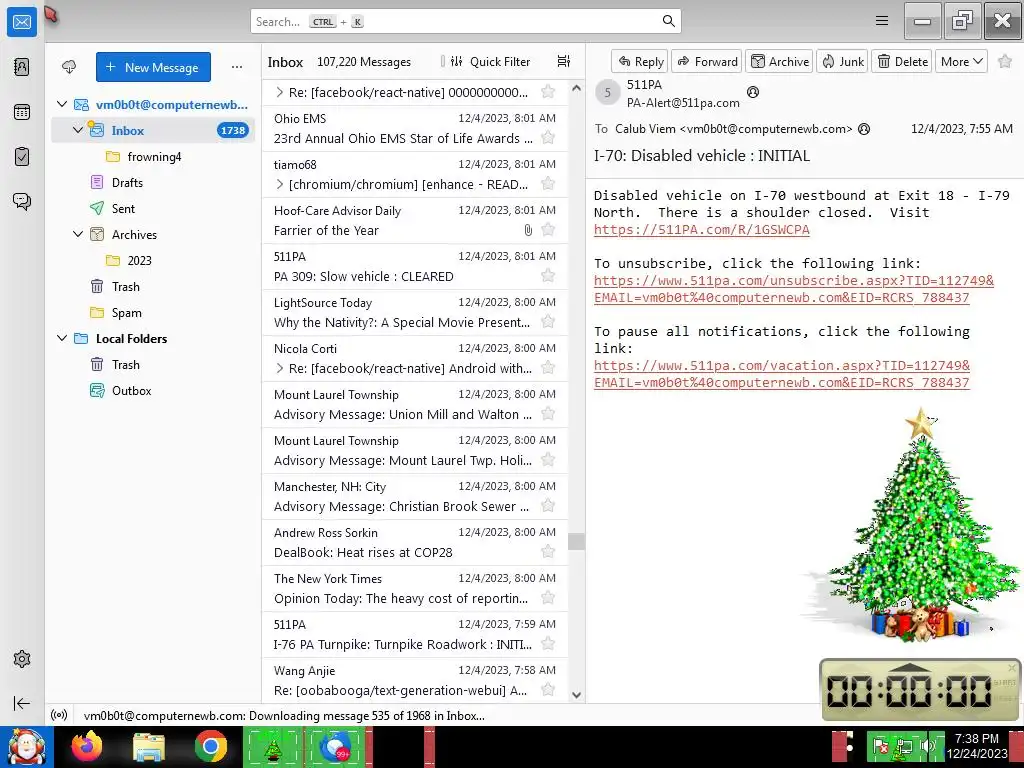Expand the chromium/chromium thread
Screen dimensions: 1024x768
280,184
